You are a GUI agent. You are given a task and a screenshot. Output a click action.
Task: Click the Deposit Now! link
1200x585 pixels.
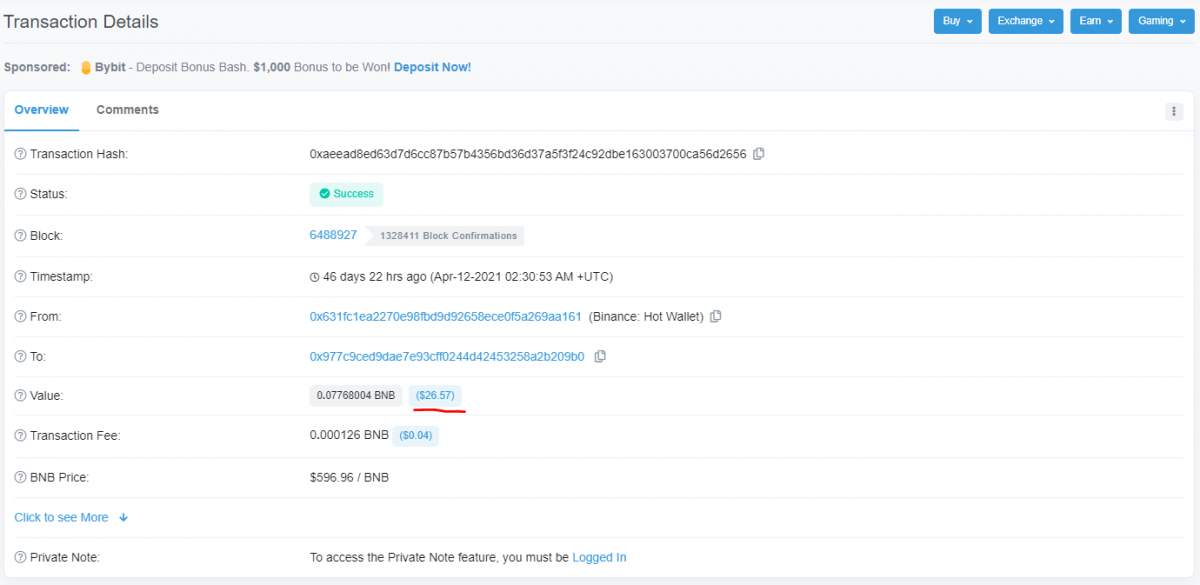click(x=432, y=66)
